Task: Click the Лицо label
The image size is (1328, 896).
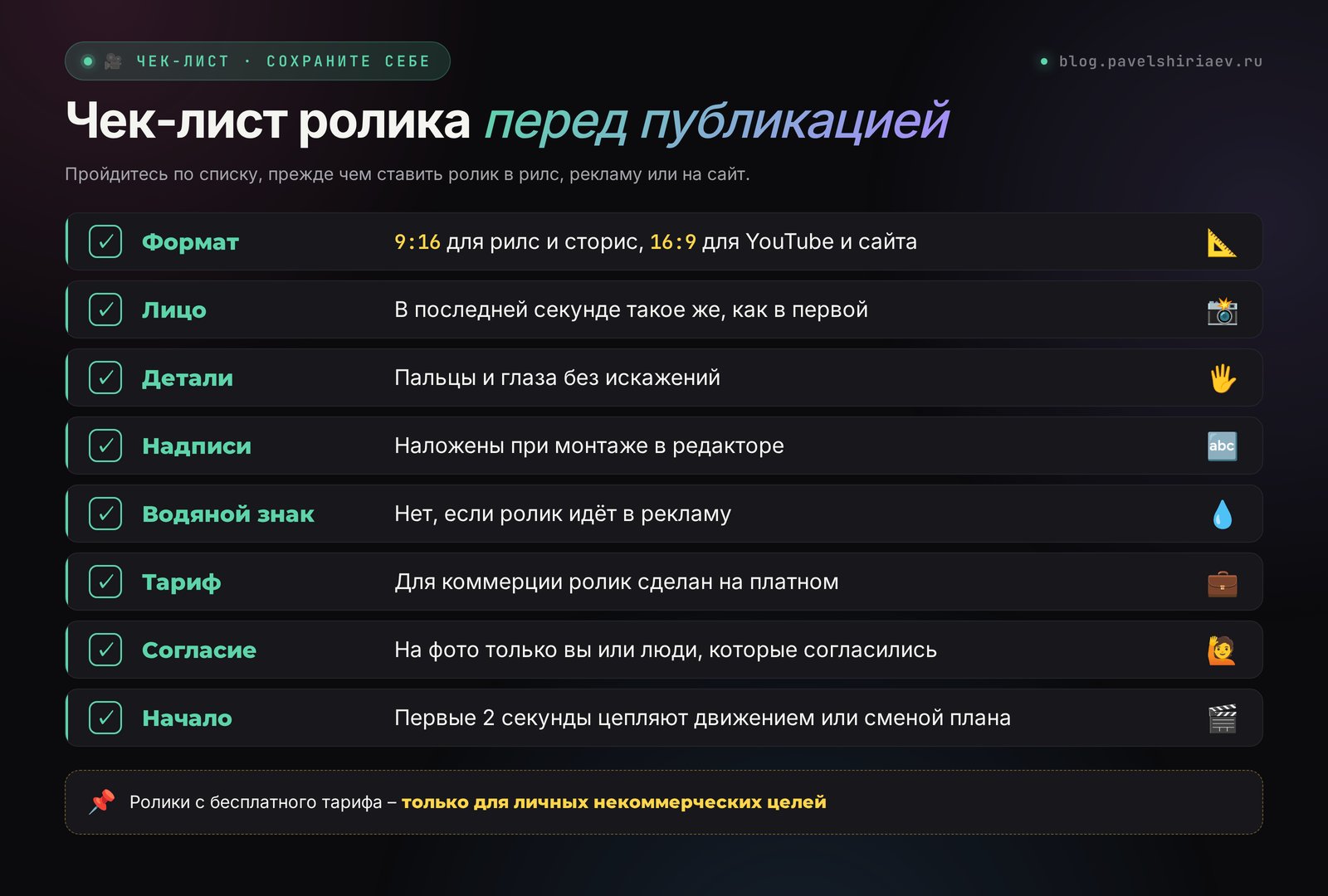Action: click(x=174, y=310)
